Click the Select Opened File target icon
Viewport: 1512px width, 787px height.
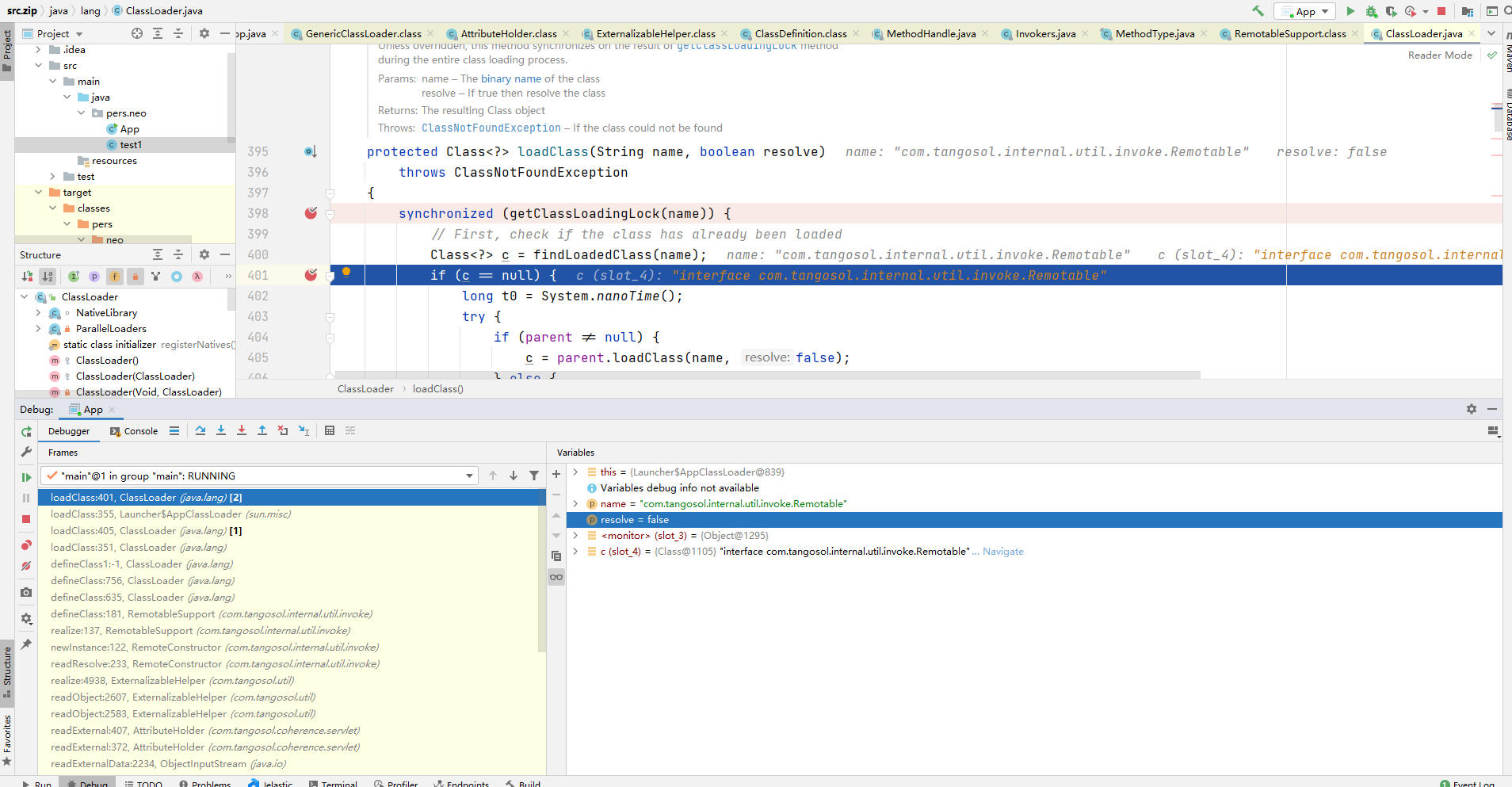(x=137, y=33)
